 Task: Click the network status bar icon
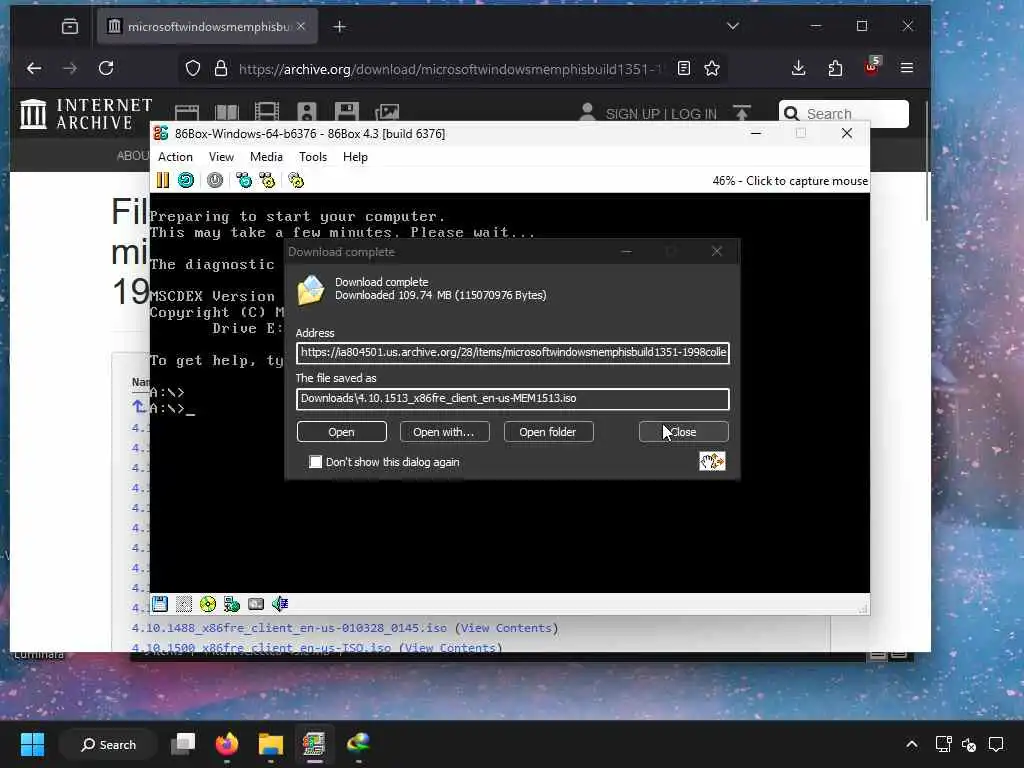click(x=232, y=604)
